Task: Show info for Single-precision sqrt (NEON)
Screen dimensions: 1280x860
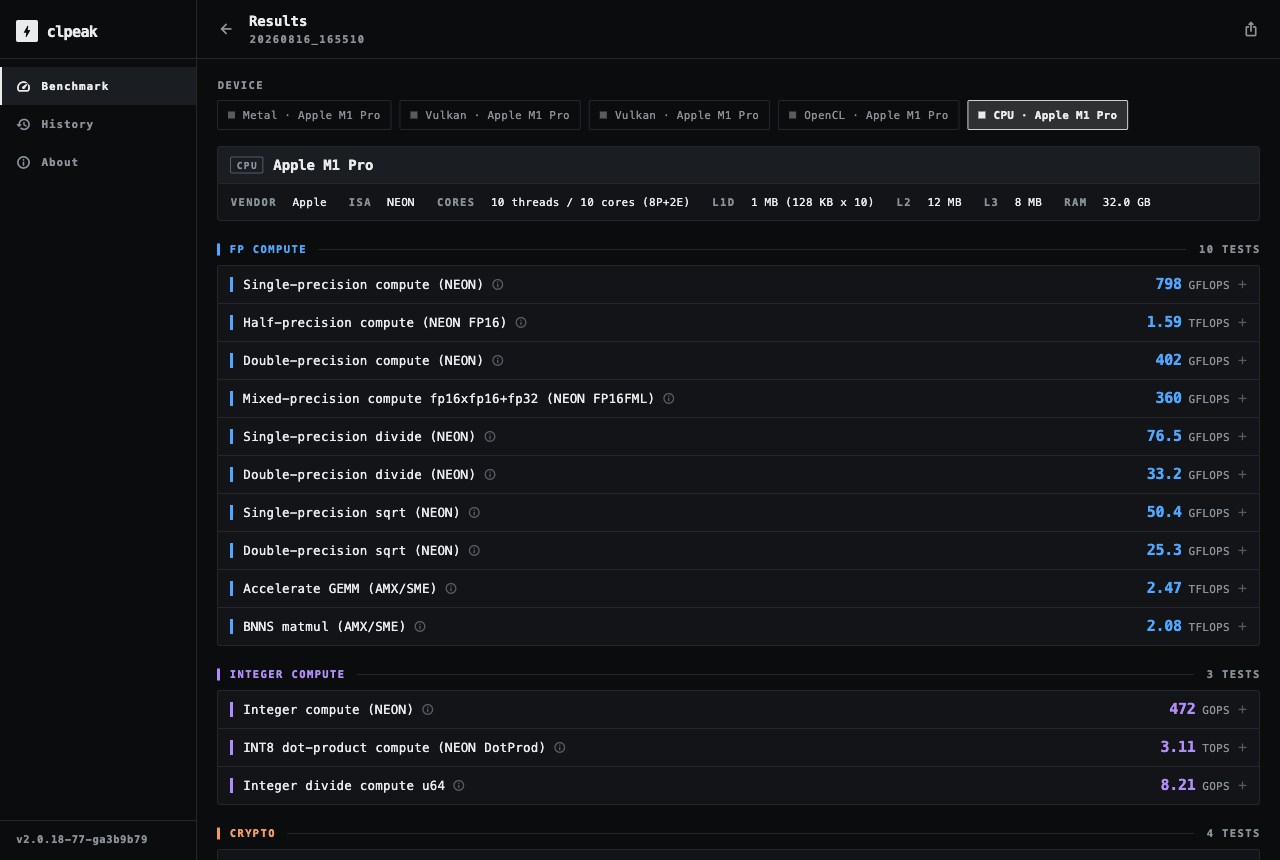Action: pos(474,513)
